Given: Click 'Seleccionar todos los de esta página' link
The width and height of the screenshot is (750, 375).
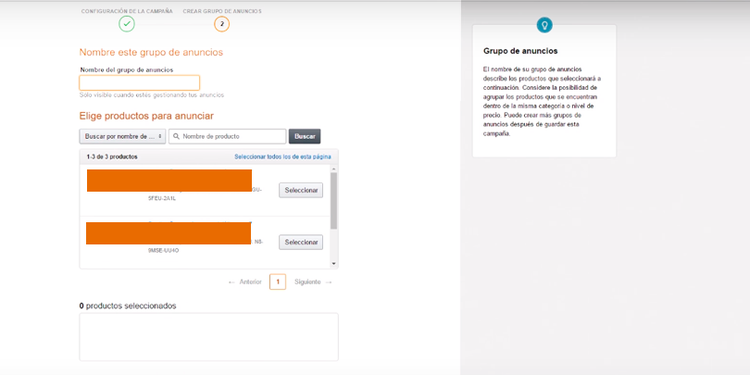Looking at the screenshot, I should pos(282,156).
